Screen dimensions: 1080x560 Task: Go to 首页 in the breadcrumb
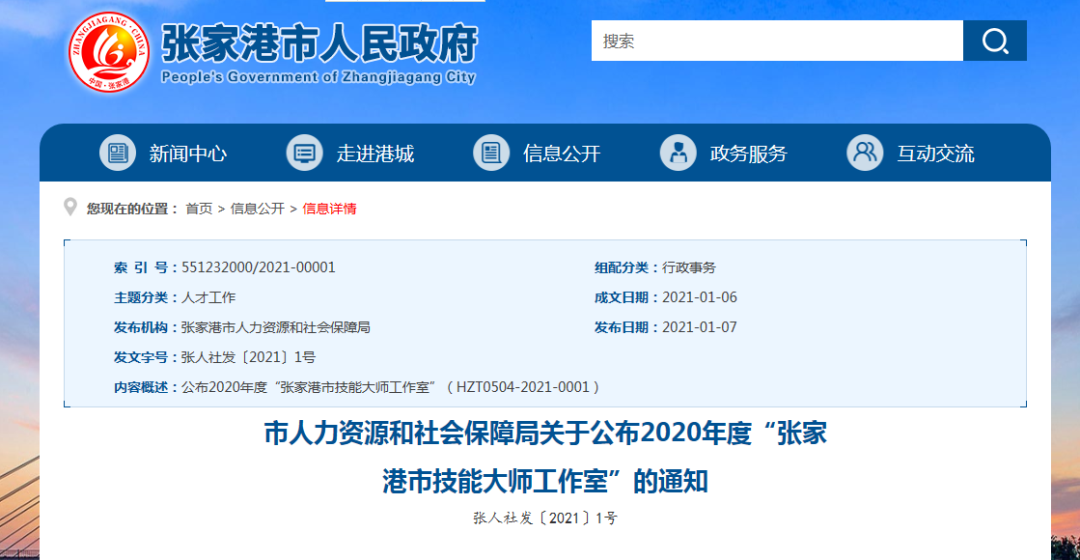pos(199,209)
